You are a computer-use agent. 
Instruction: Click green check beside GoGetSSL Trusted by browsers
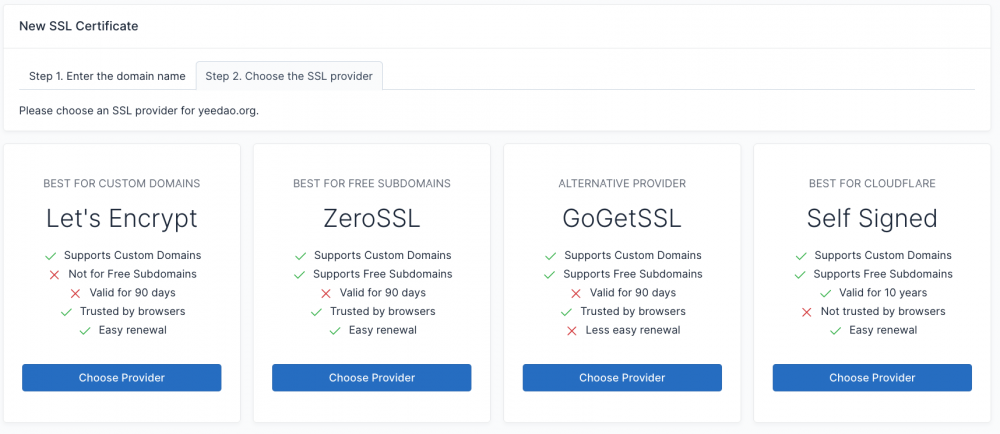[x=566, y=312]
